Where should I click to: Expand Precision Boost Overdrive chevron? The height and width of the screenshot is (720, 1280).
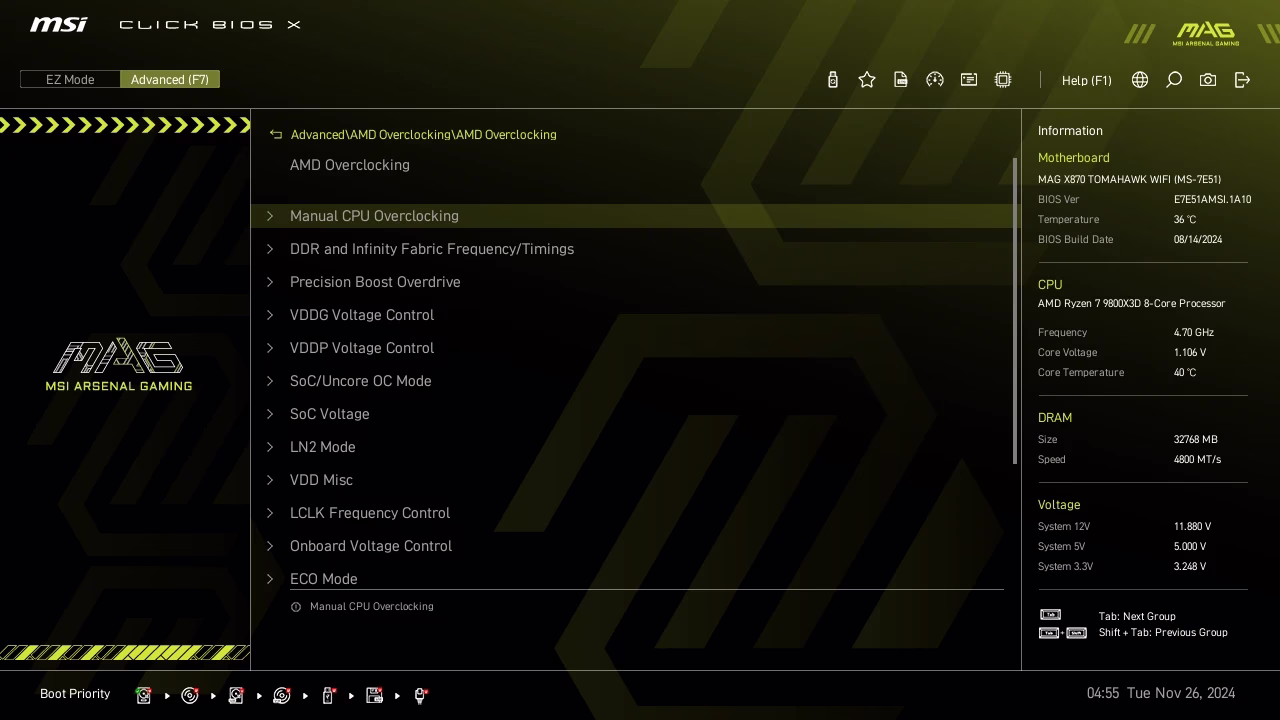pos(270,282)
